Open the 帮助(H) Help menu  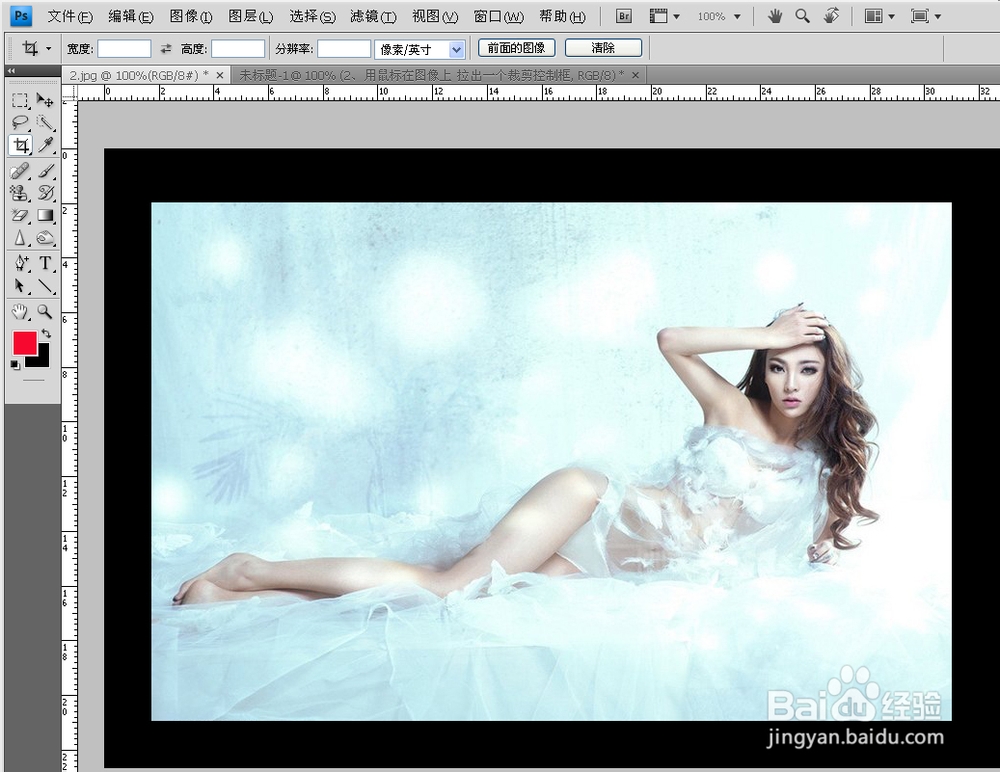[562, 17]
